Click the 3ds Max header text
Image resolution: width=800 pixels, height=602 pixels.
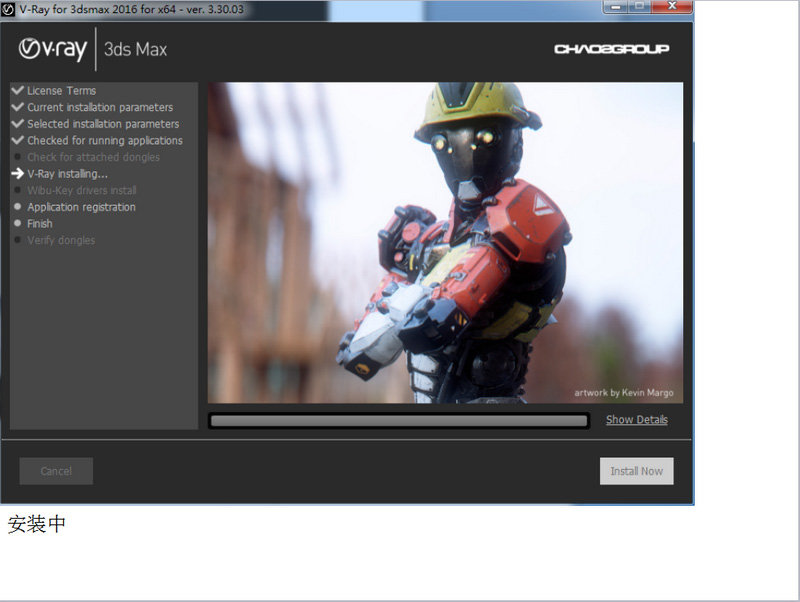pyautogui.click(x=135, y=49)
